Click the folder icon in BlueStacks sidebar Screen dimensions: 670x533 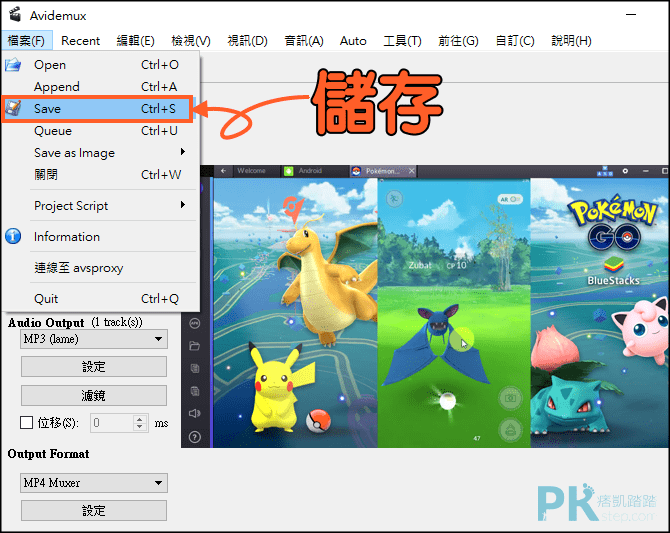tap(195, 345)
